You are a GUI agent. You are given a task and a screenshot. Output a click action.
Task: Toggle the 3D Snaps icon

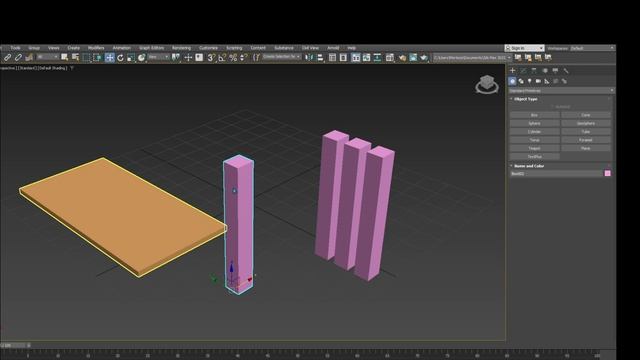211,58
